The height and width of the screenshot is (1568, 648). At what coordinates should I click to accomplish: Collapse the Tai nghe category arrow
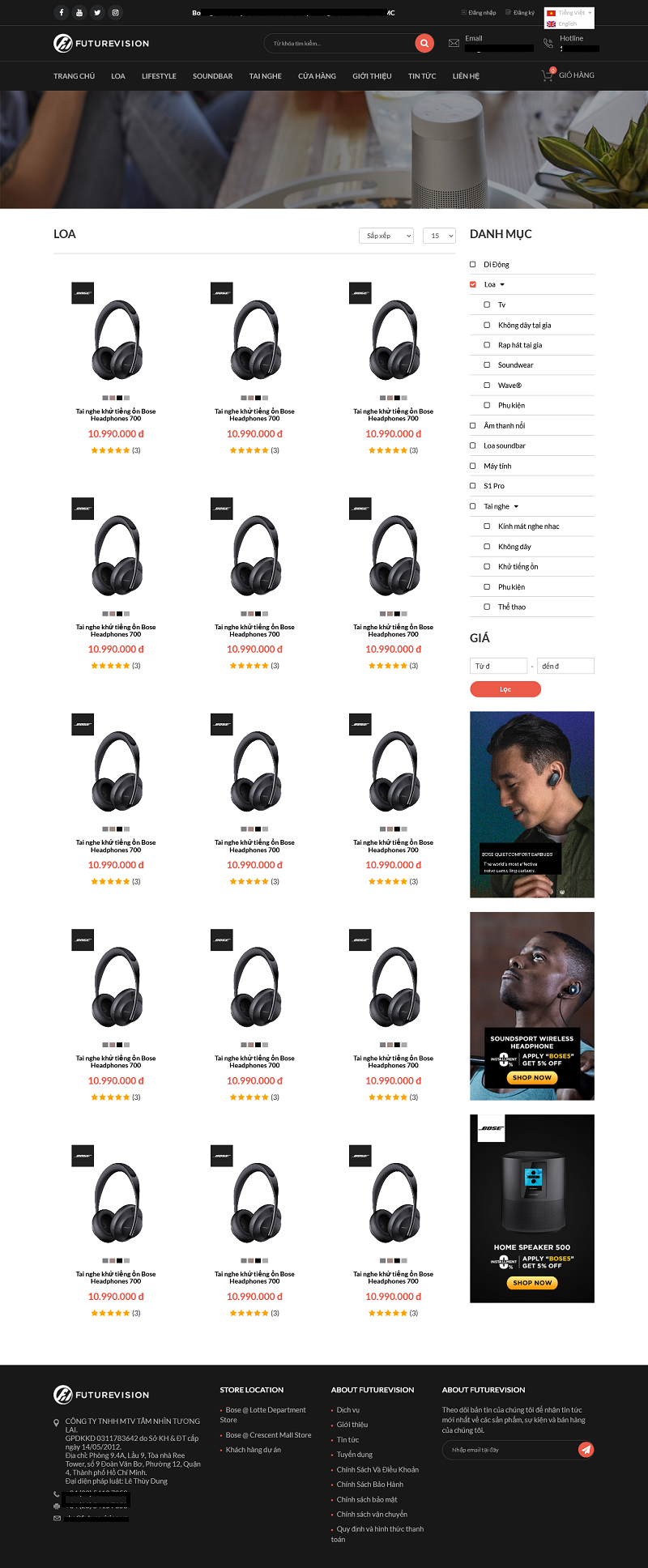[516, 506]
